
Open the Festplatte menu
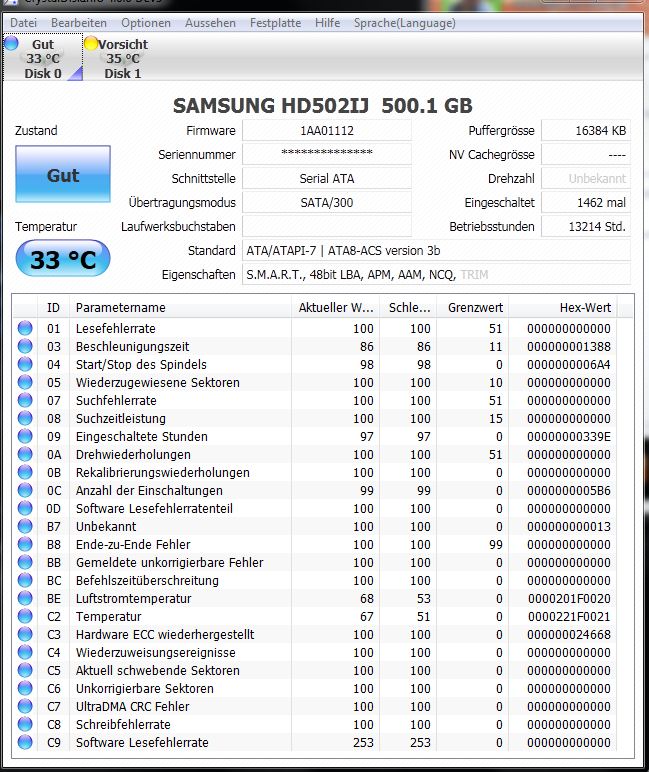click(x=275, y=23)
